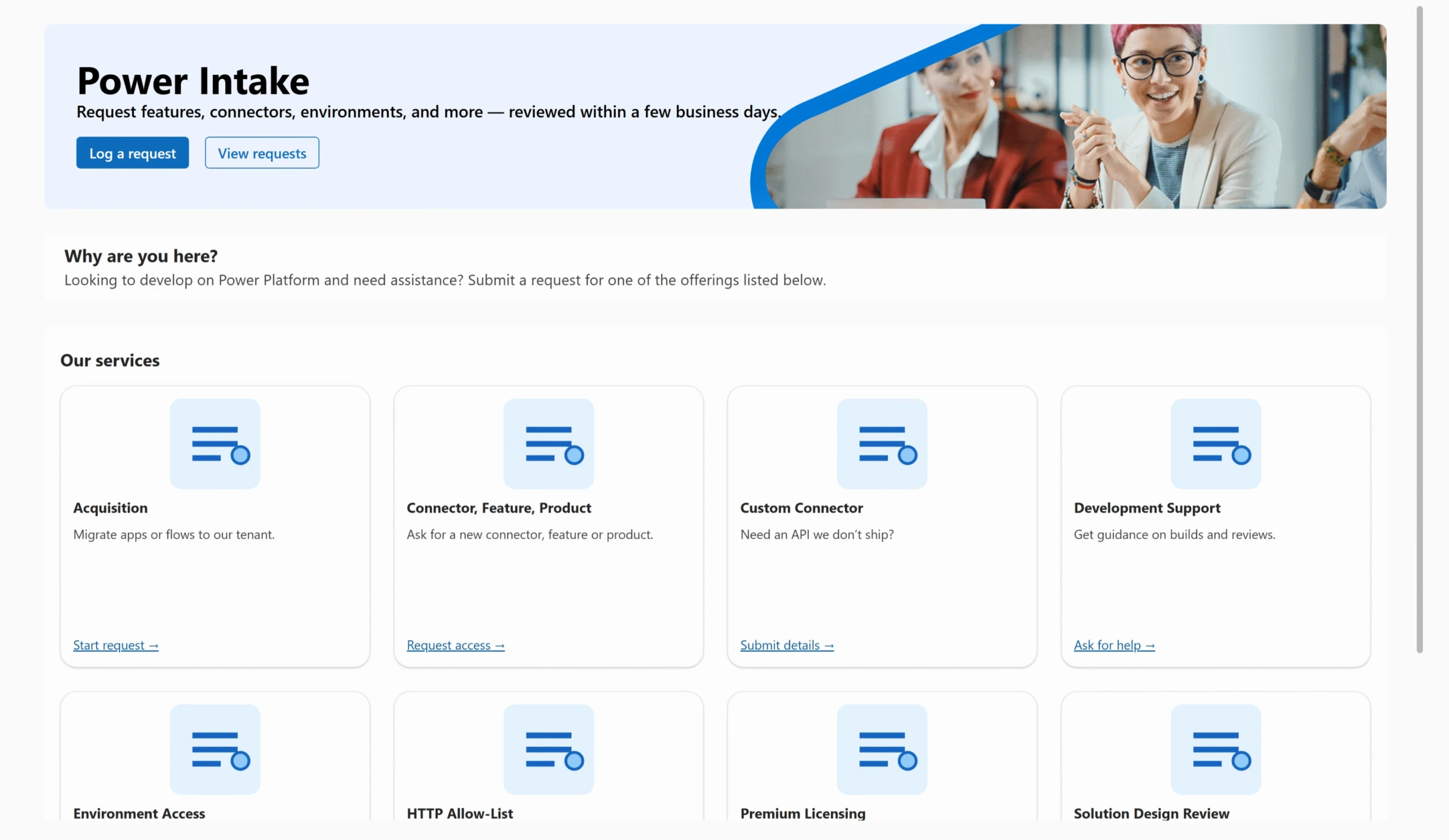Click the Development Support card heading
This screenshot has height=840, width=1449.
[x=1147, y=508]
